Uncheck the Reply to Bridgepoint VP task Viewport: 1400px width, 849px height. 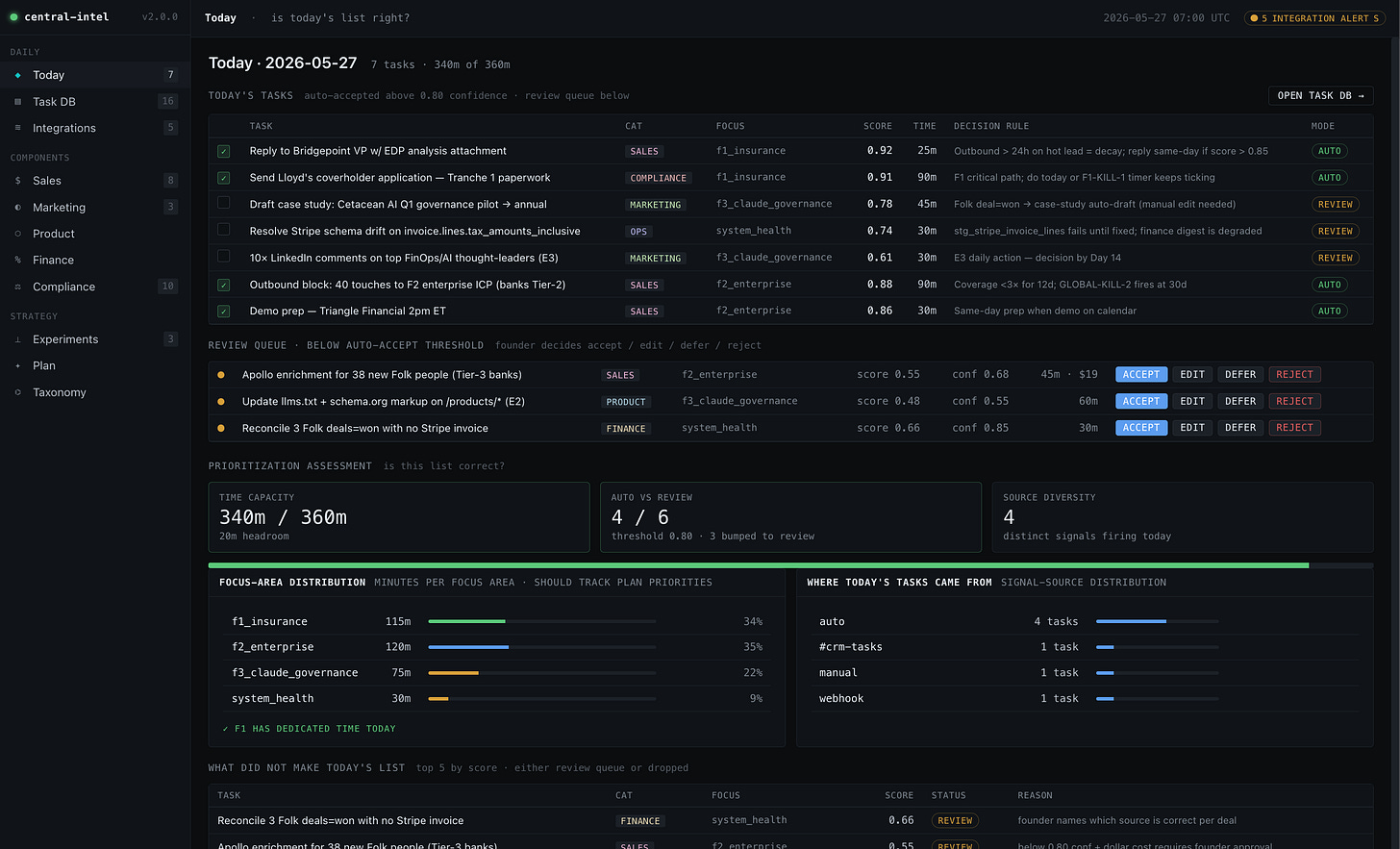223,151
